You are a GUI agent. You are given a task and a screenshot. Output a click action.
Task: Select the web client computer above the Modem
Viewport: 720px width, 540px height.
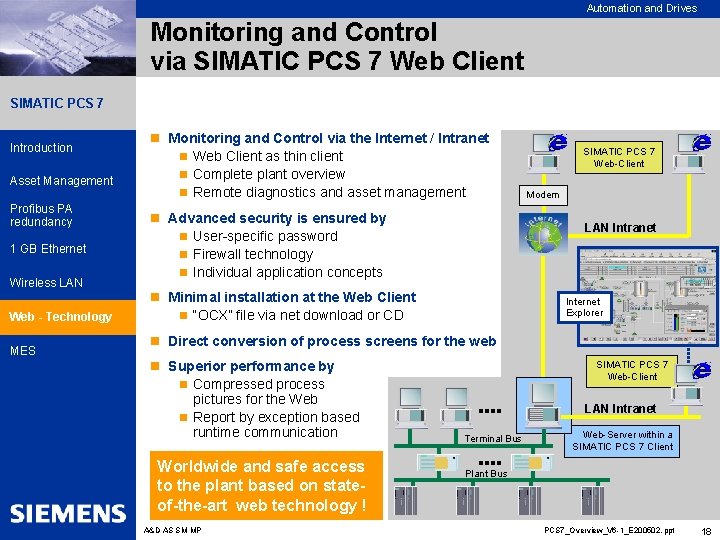point(547,153)
